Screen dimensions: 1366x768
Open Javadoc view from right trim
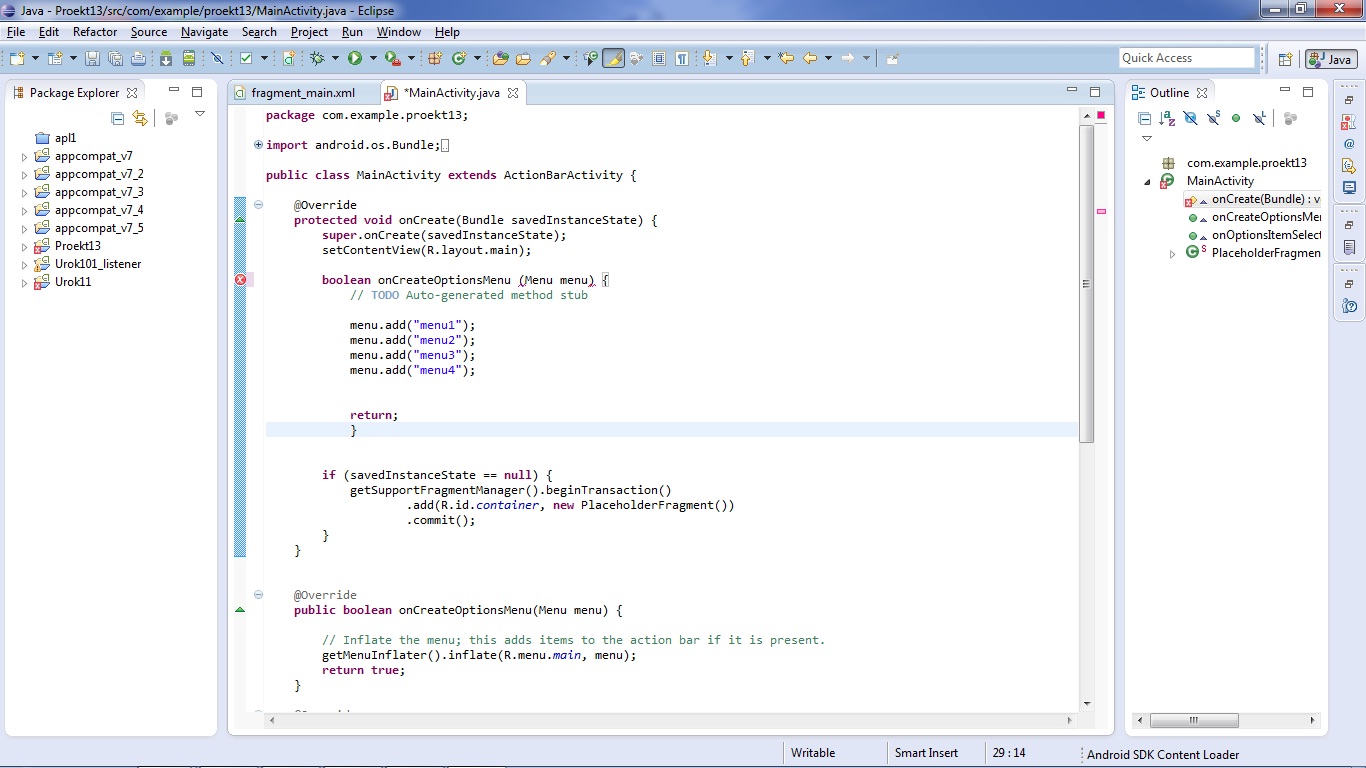click(x=1349, y=145)
